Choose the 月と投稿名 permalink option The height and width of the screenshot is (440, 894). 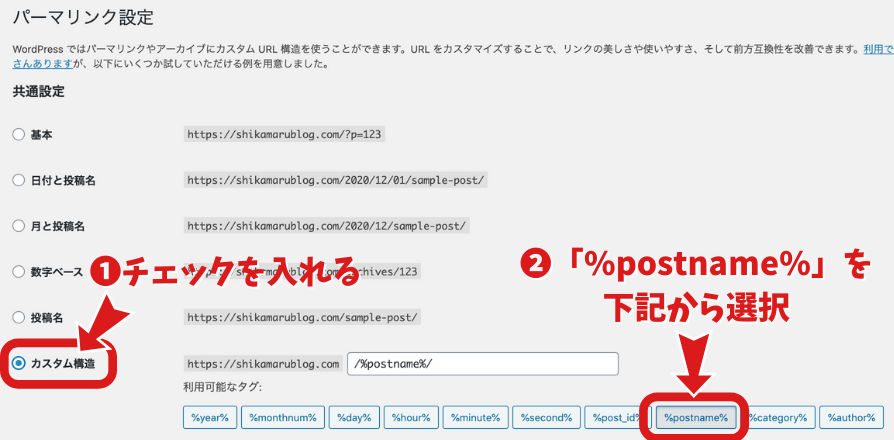pyautogui.click(x=18, y=226)
